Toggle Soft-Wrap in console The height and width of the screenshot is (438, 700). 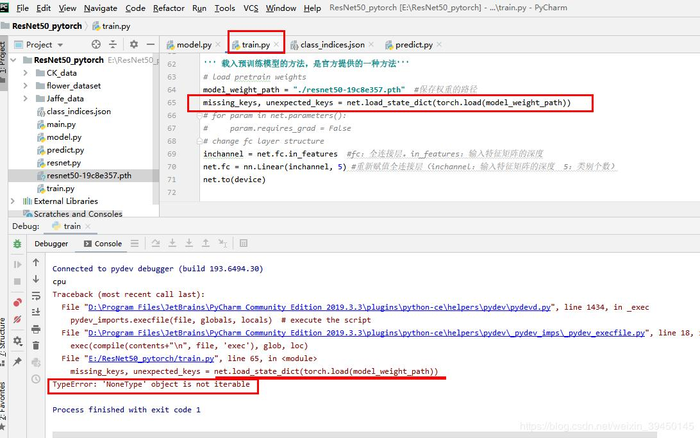[36, 296]
